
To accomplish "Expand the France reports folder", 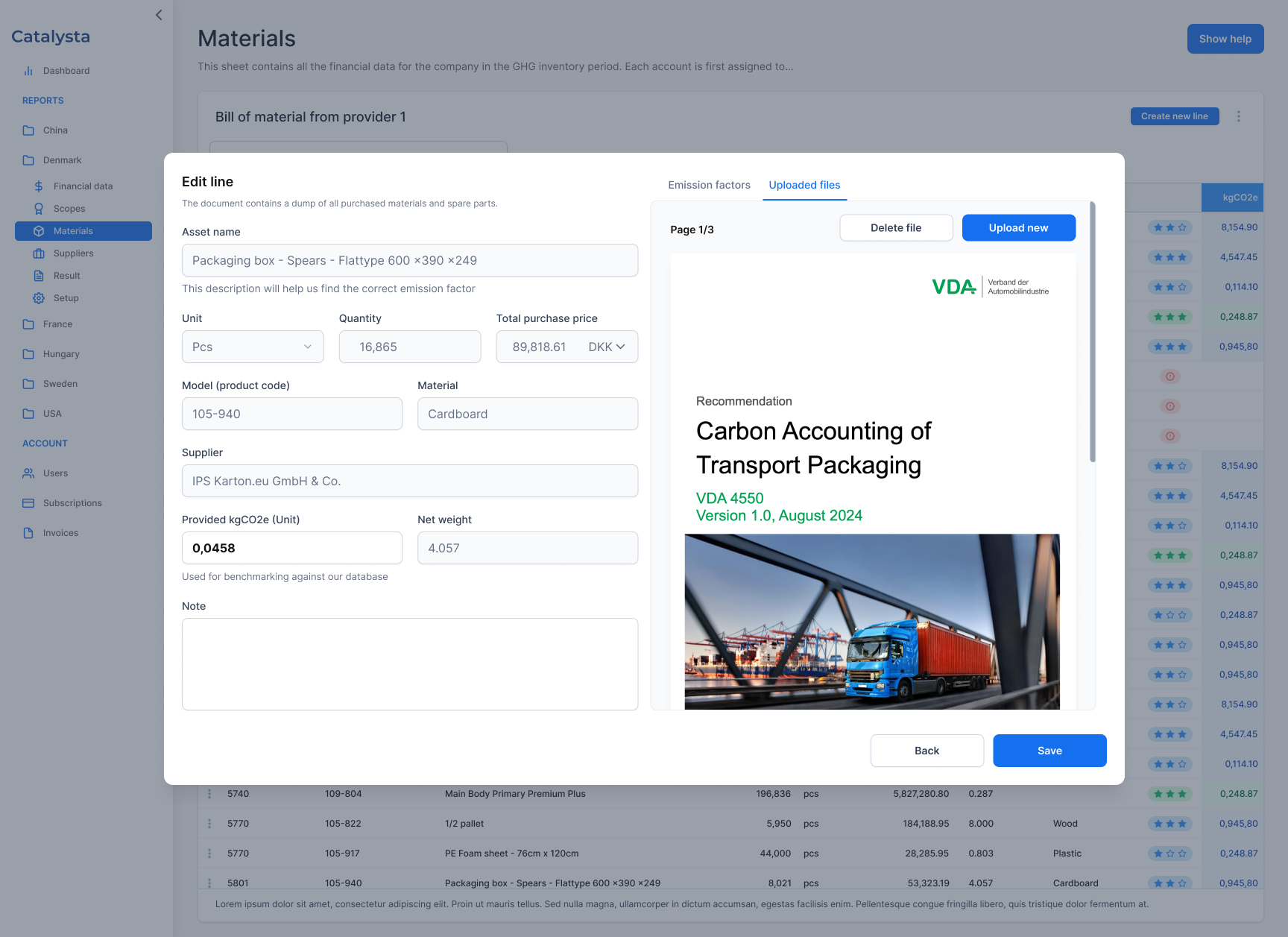I will tap(28, 324).
